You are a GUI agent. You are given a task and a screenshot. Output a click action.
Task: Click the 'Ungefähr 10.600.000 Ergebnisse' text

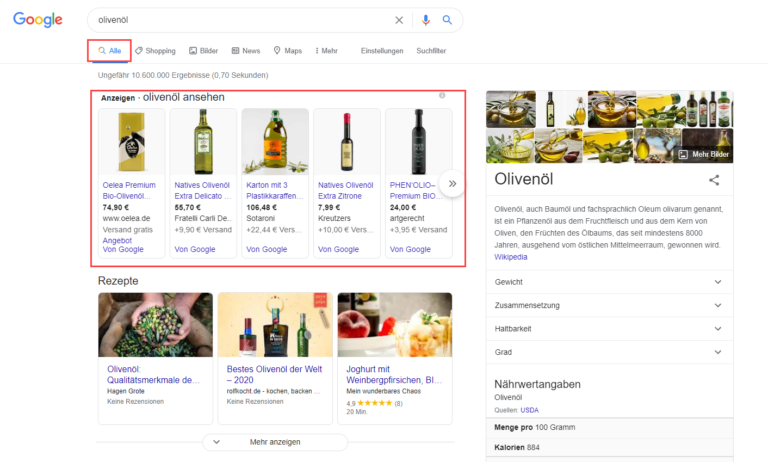point(183,75)
